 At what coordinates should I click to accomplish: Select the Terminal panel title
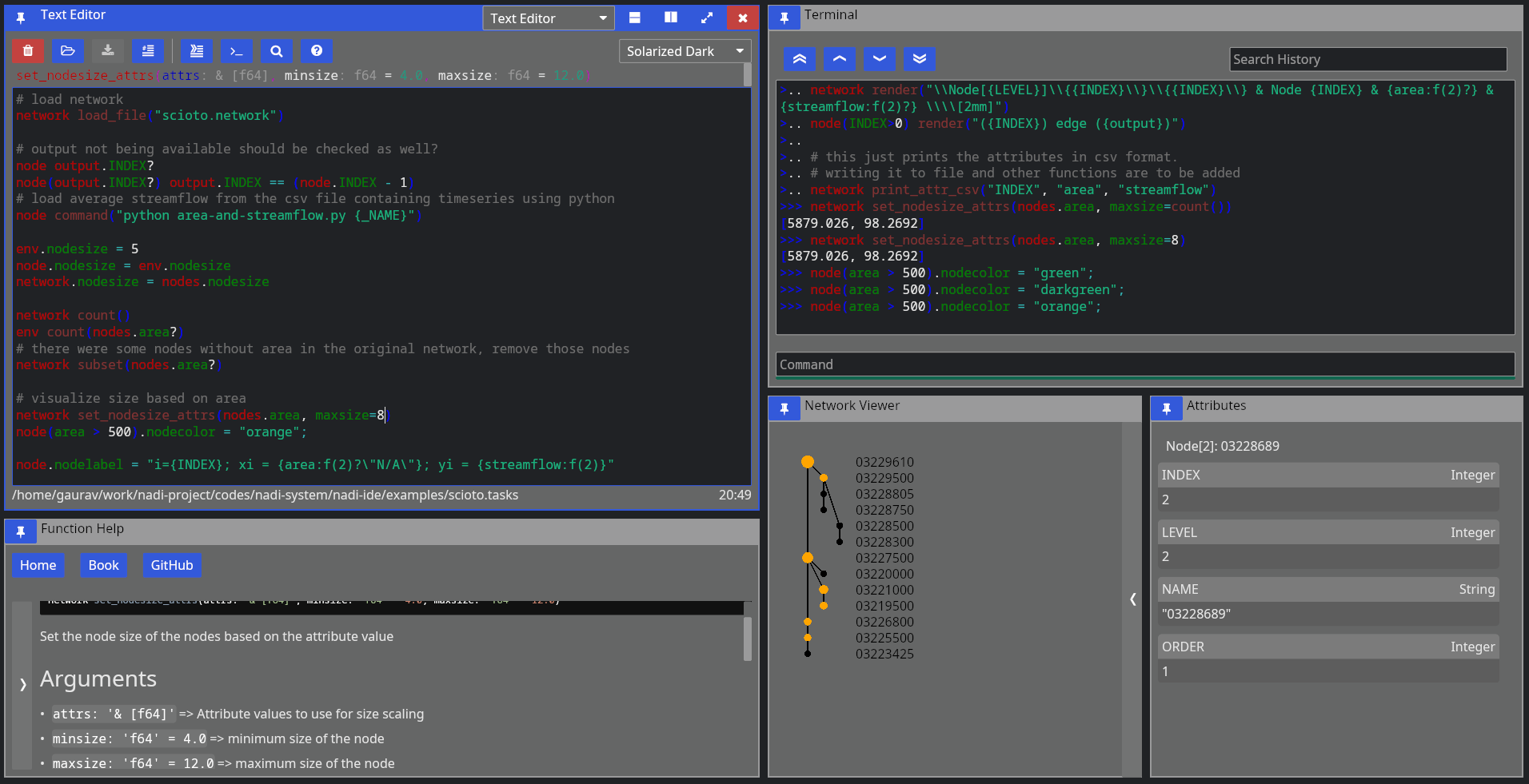[832, 14]
